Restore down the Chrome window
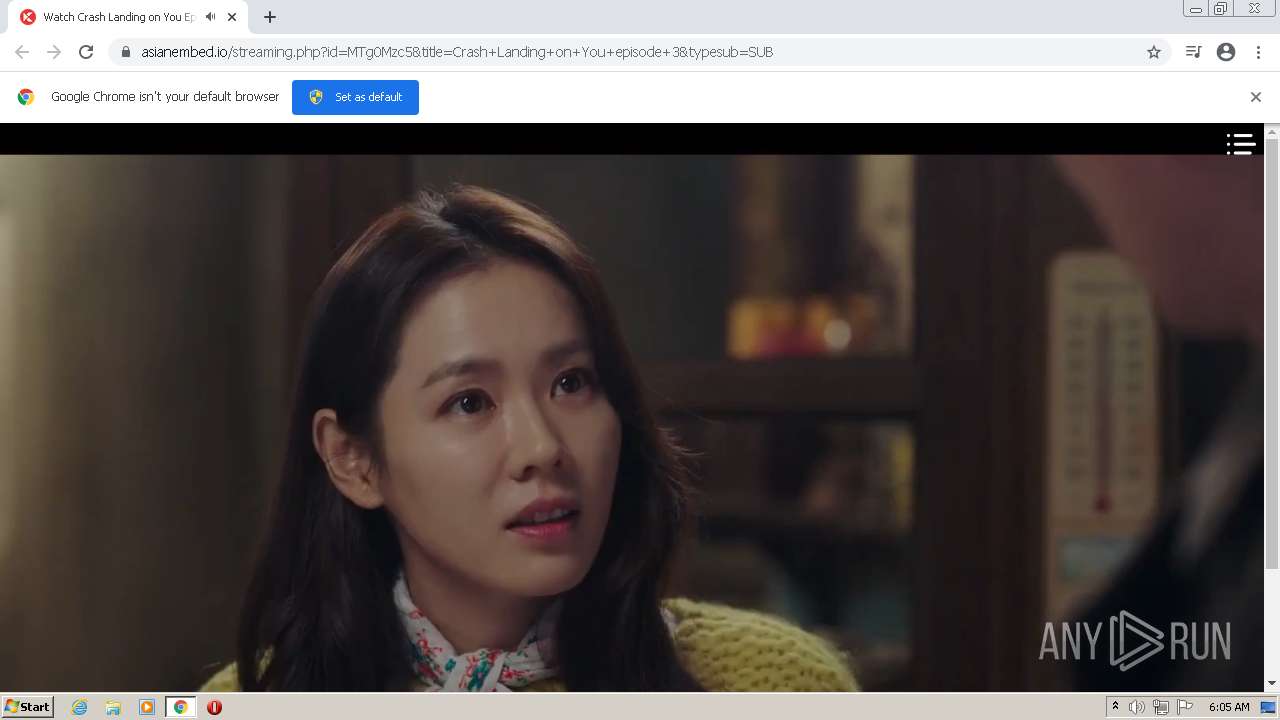Viewport: 1280px width, 720px height. tap(1221, 9)
